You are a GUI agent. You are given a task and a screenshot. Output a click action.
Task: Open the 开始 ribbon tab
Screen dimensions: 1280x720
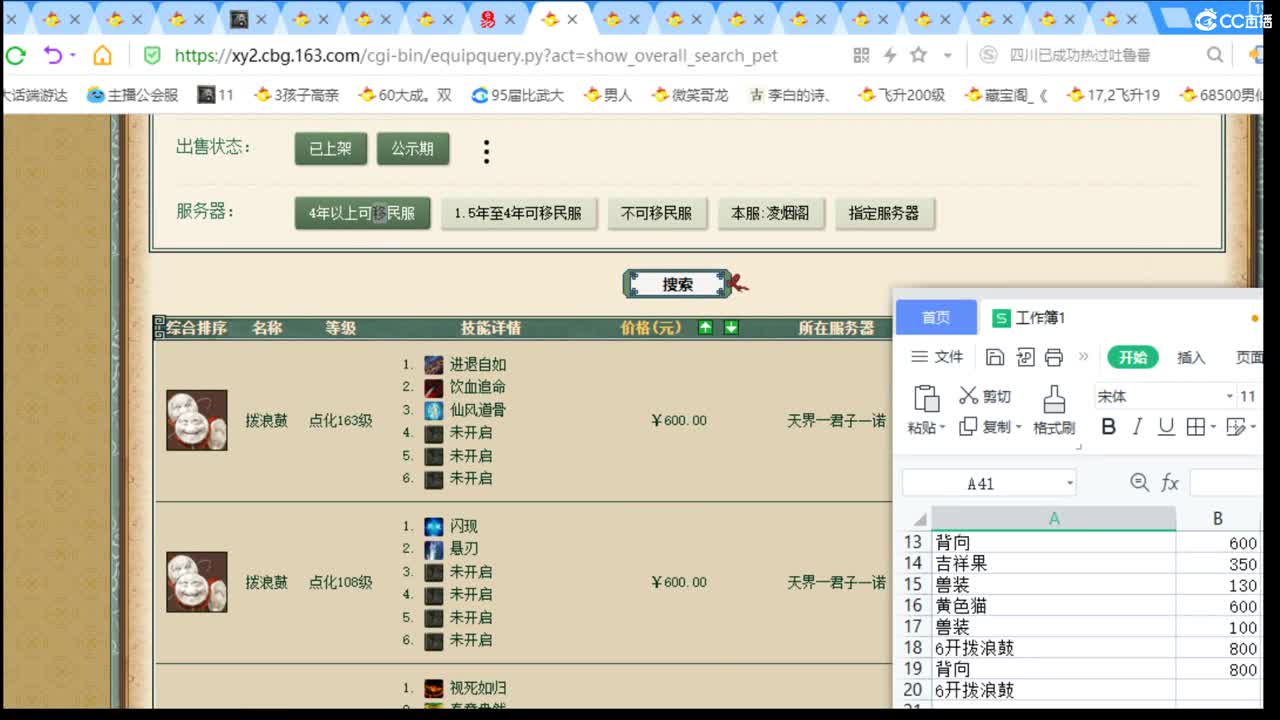(x=1133, y=357)
